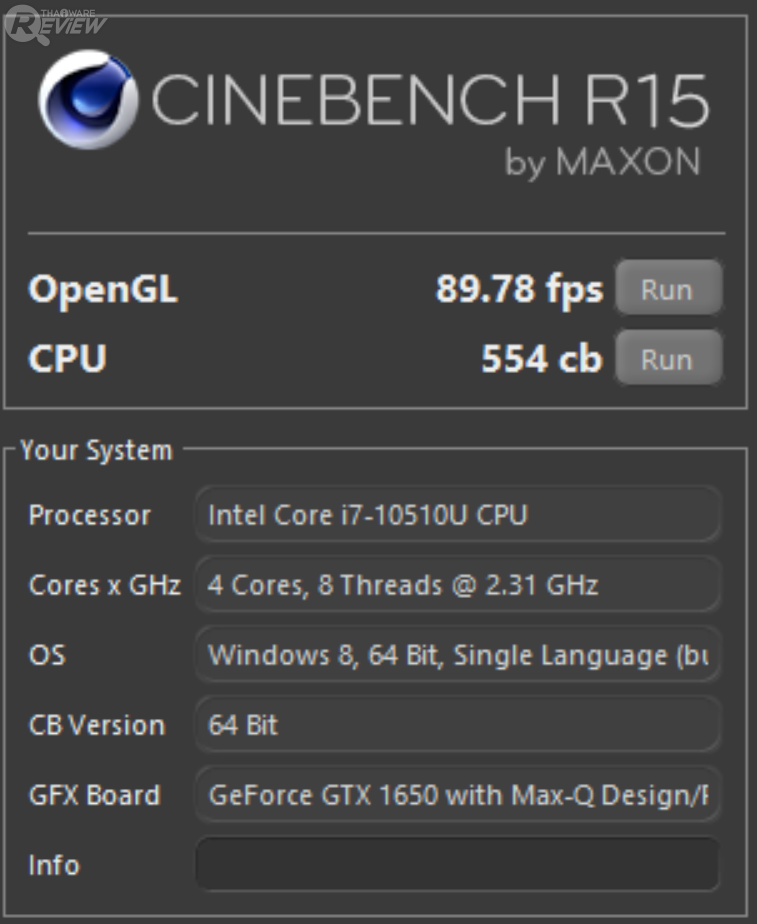Click the CINEBENCH R15 title text
This screenshot has width=757, height=924.
click(430, 100)
